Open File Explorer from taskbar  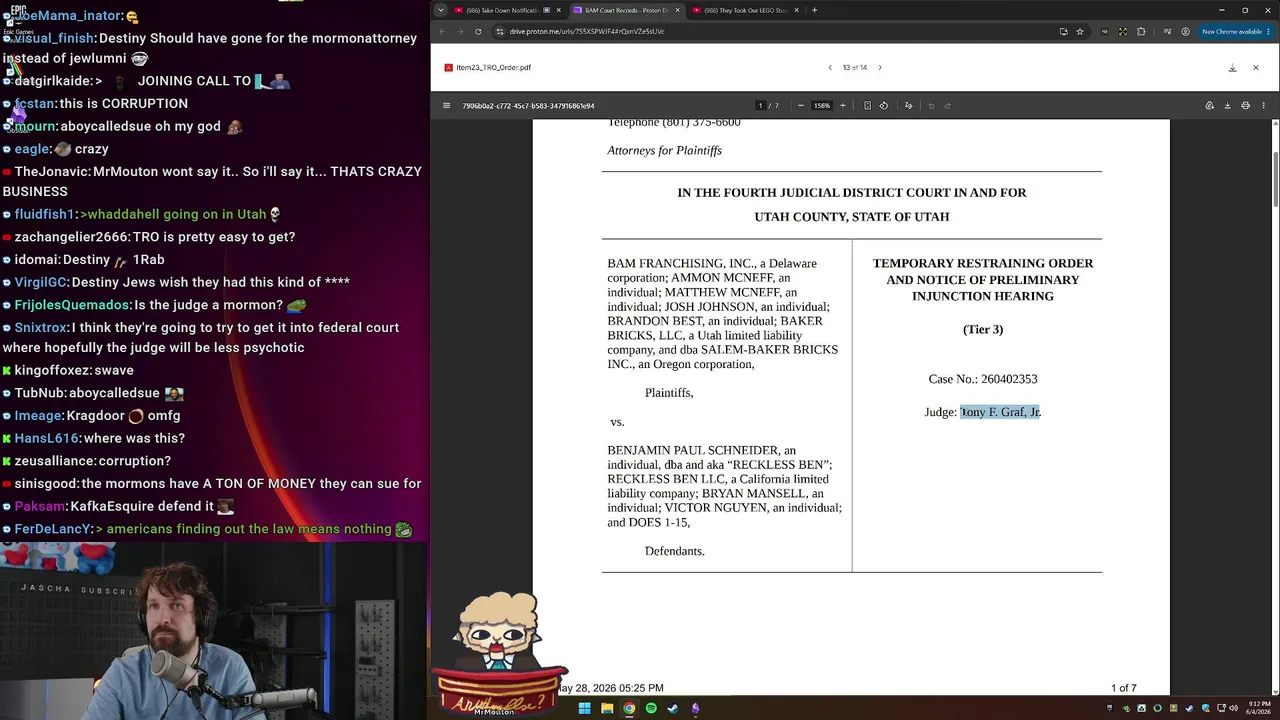607,708
